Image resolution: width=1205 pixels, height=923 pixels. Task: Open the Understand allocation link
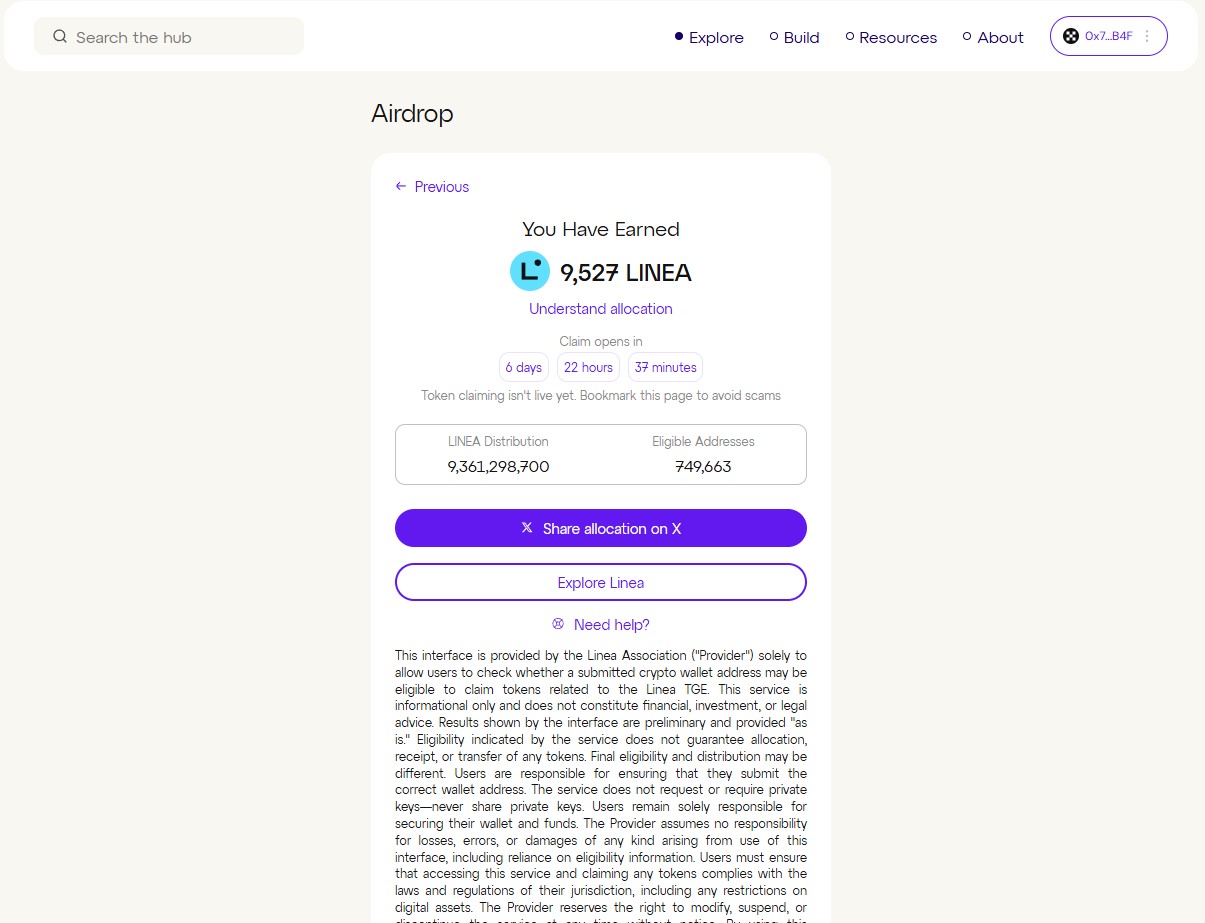[x=601, y=309]
